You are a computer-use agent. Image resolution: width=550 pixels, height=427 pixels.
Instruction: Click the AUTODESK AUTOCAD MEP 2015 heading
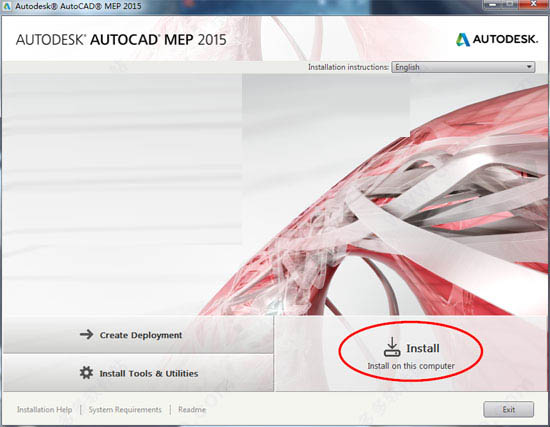(121, 40)
